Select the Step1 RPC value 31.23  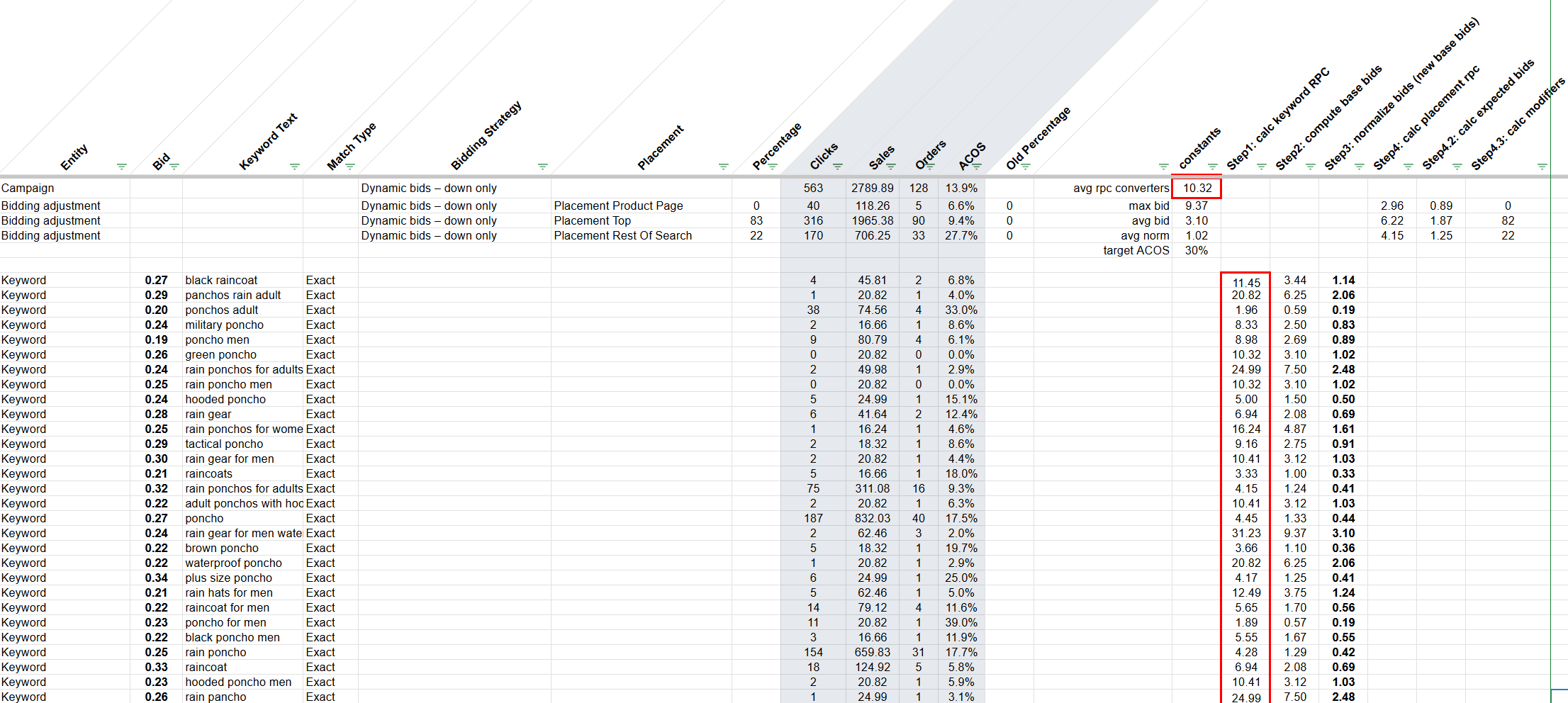click(x=1245, y=533)
